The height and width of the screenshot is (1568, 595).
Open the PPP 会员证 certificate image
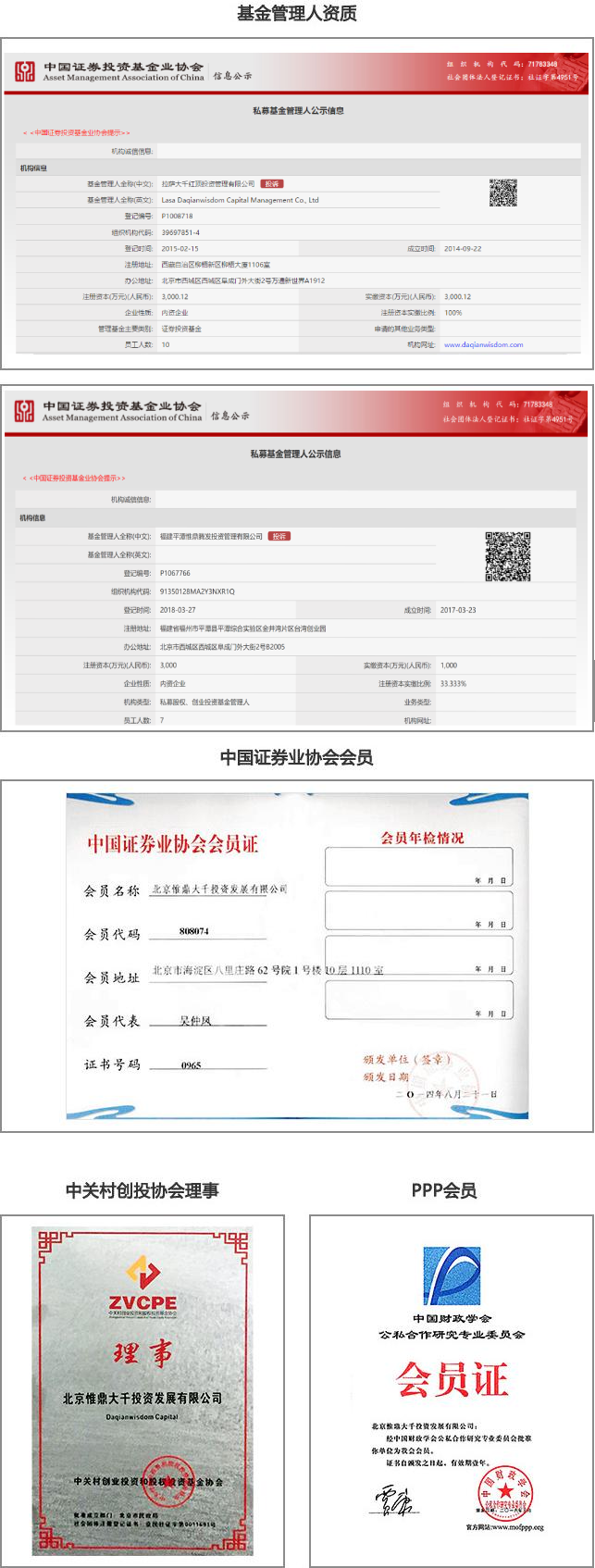click(x=452, y=1390)
